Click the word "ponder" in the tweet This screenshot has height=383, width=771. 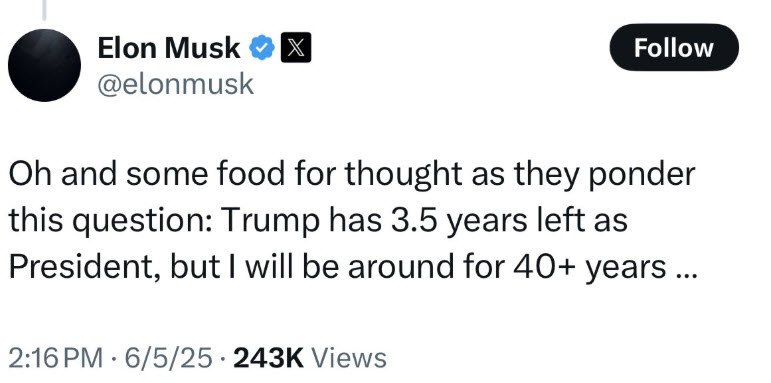[642, 174]
